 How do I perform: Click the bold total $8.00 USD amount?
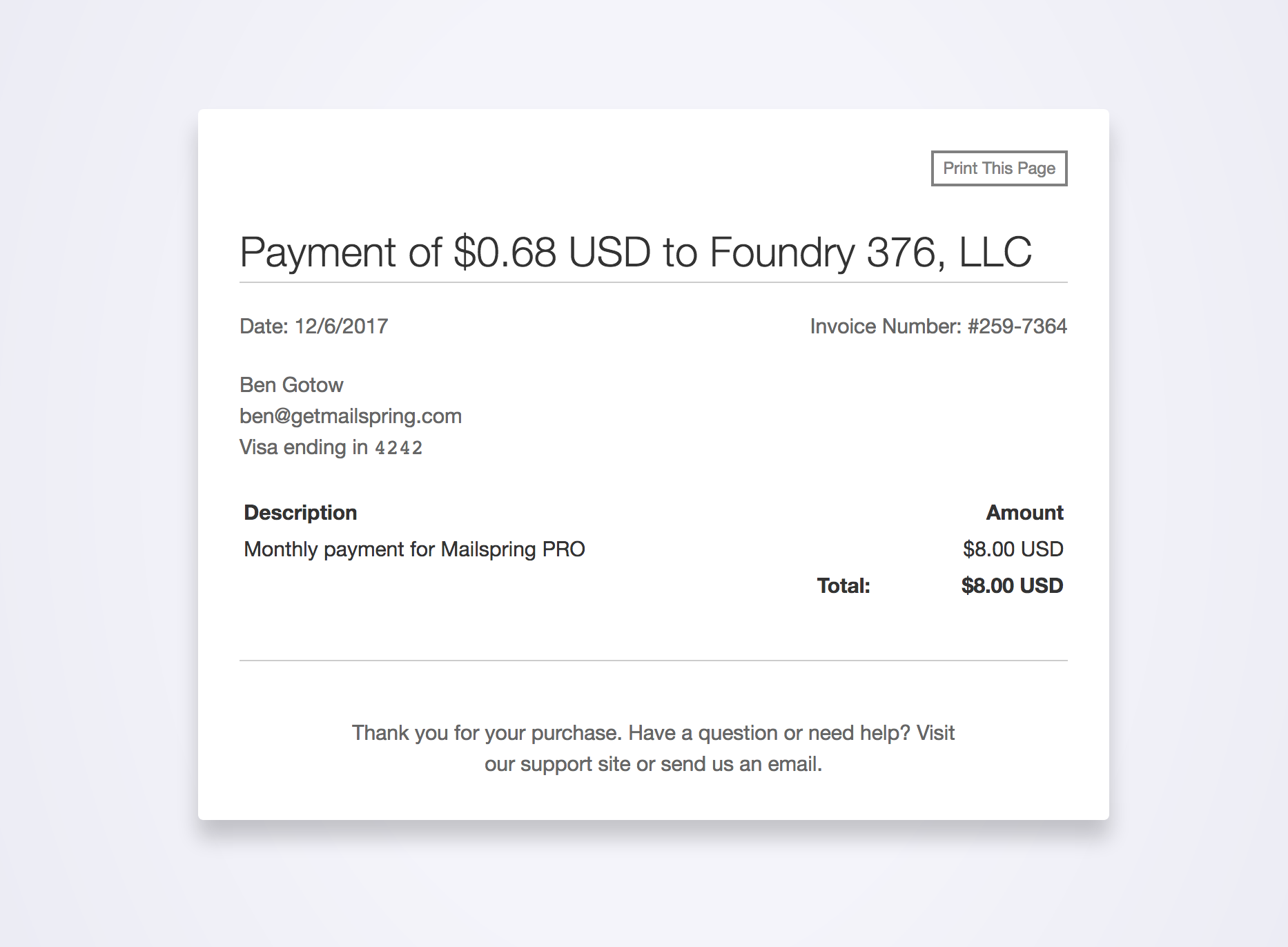(1012, 586)
